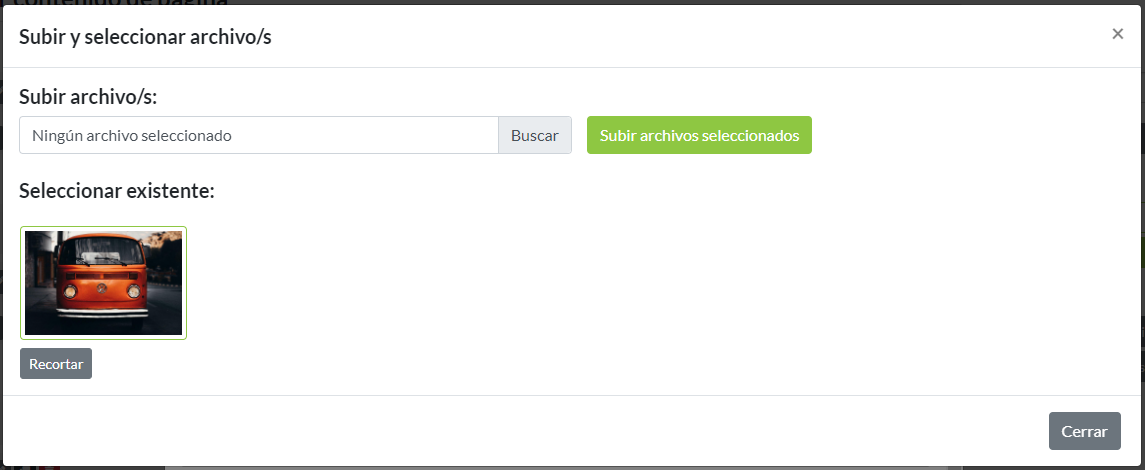Upload the selected files with the green button
The height and width of the screenshot is (470, 1145).
tap(699, 135)
